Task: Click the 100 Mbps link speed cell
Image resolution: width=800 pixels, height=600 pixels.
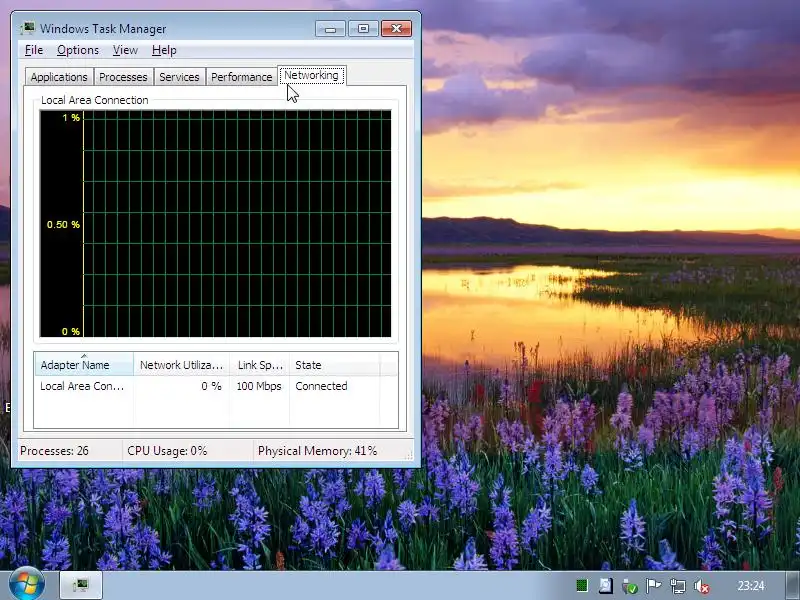Action: pyautogui.click(x=259, y=386)
